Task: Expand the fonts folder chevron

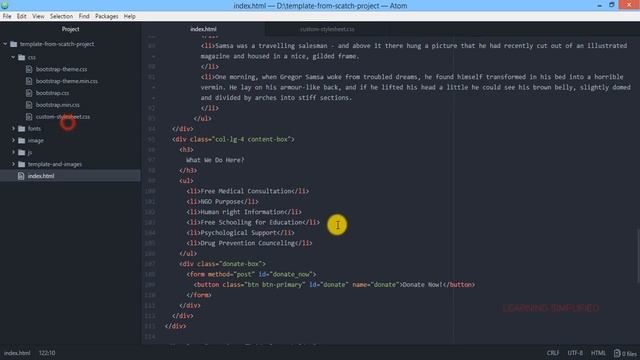Action: pos(13,129)
